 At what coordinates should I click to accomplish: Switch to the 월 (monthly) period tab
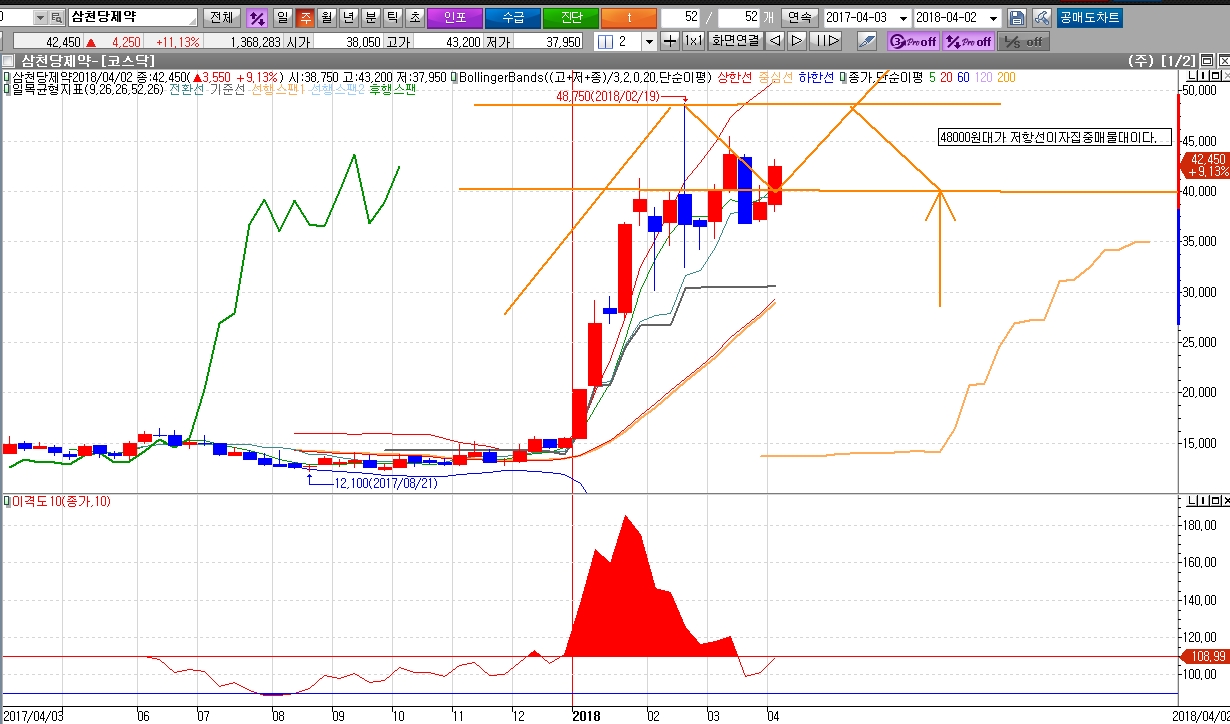[326, 18]
